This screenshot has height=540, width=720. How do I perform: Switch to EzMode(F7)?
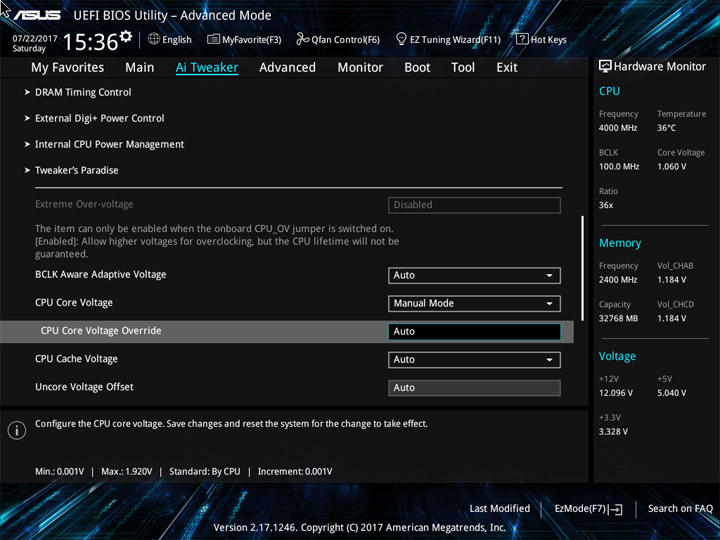tap(581, 509)
